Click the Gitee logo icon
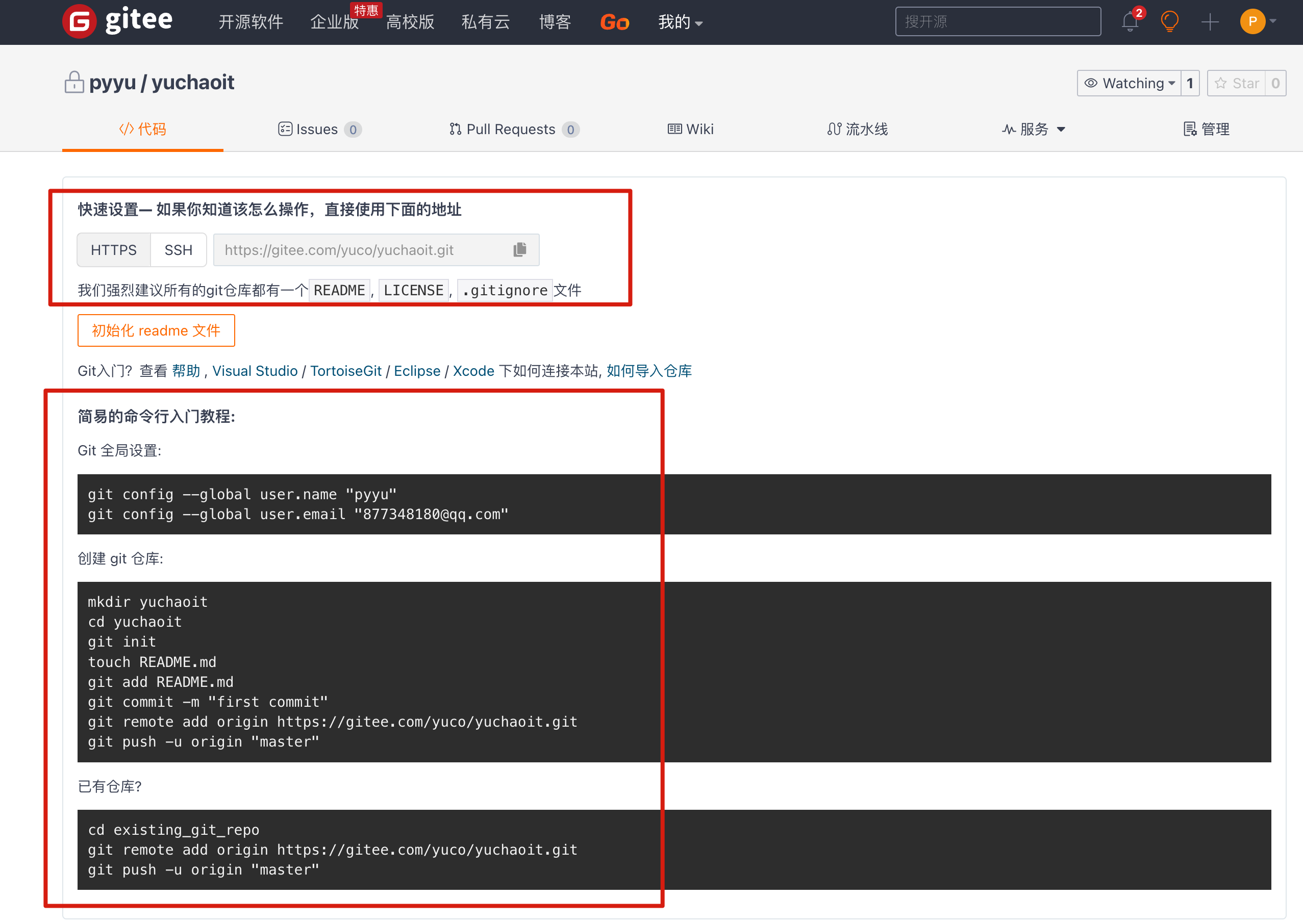Screen dimensions: 1303x924 click(80, 21)
